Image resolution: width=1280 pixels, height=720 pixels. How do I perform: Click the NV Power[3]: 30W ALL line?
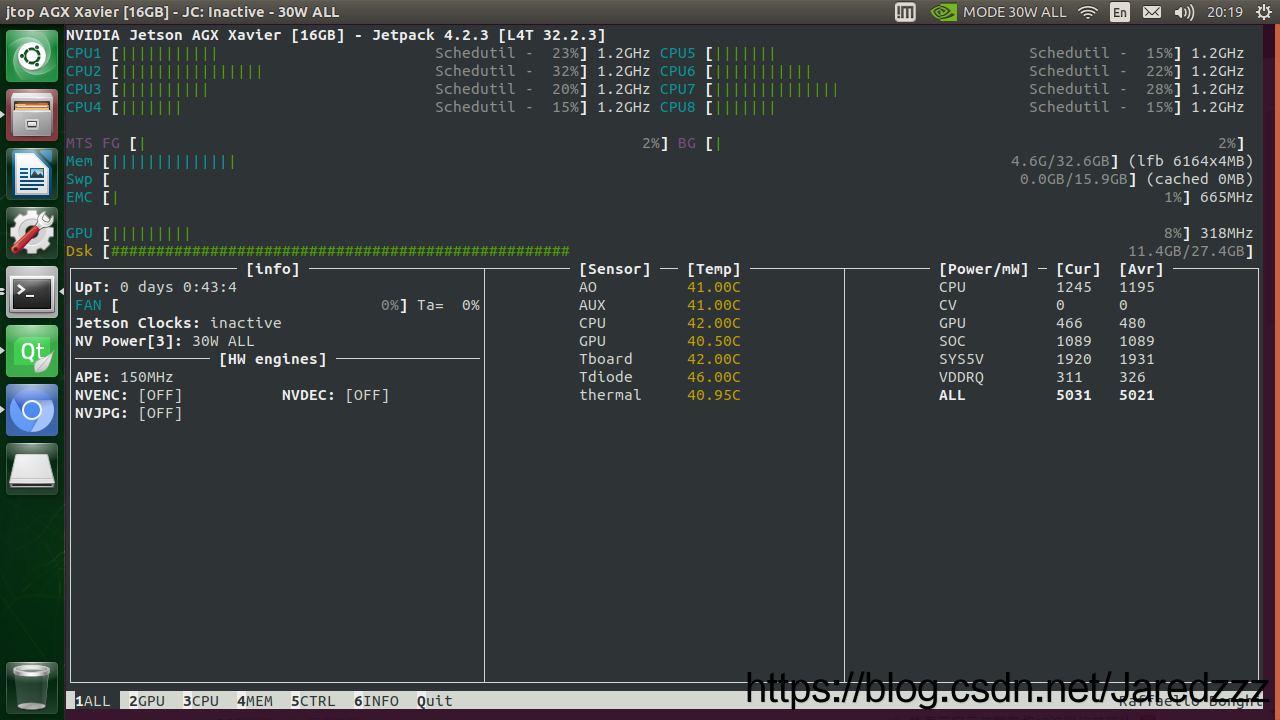point(165,341)
